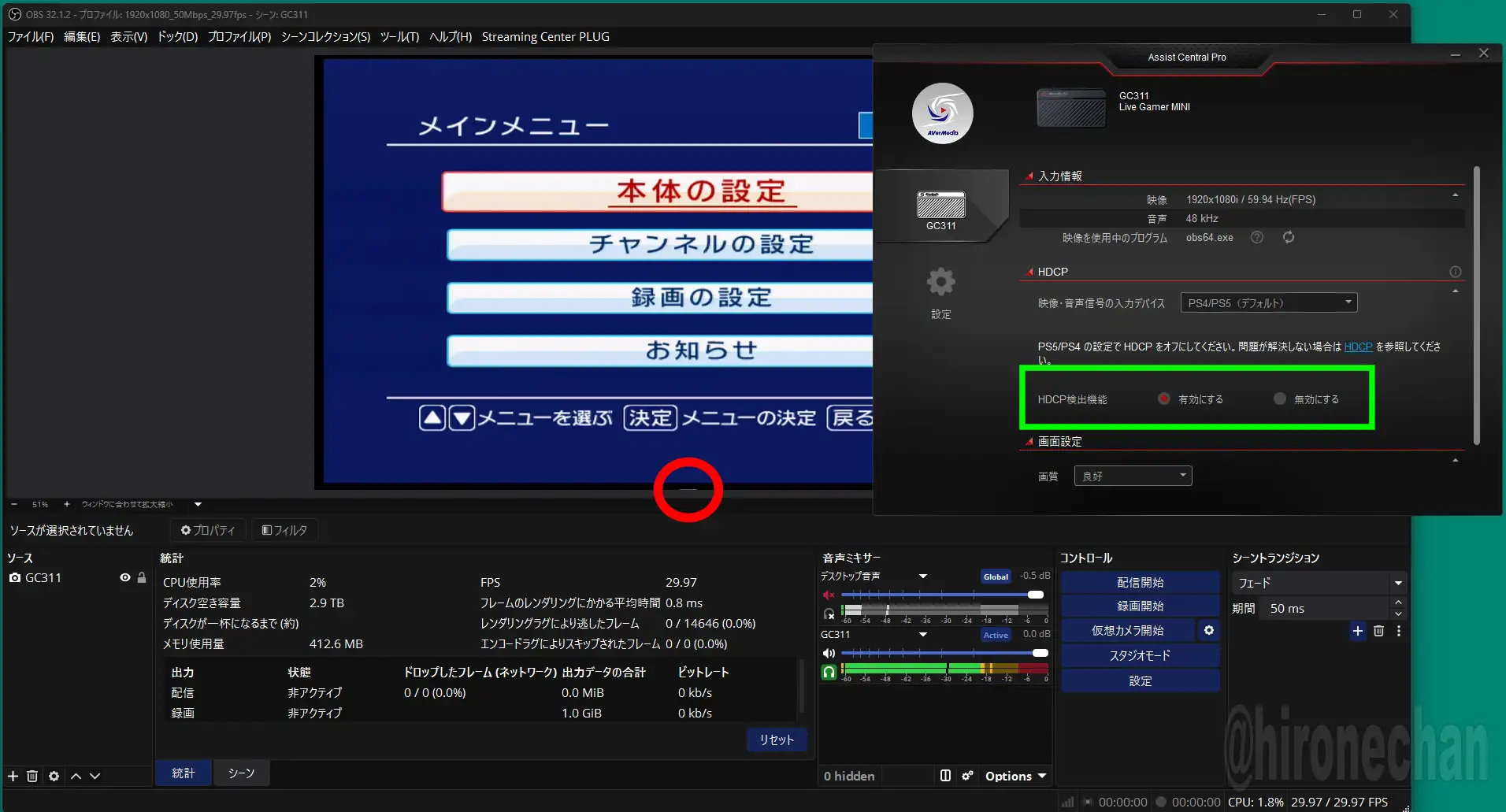This screenshot has width=1506, height=812.
Task: Open 設定 button in Controls panel
Action: pos(1140,680)
